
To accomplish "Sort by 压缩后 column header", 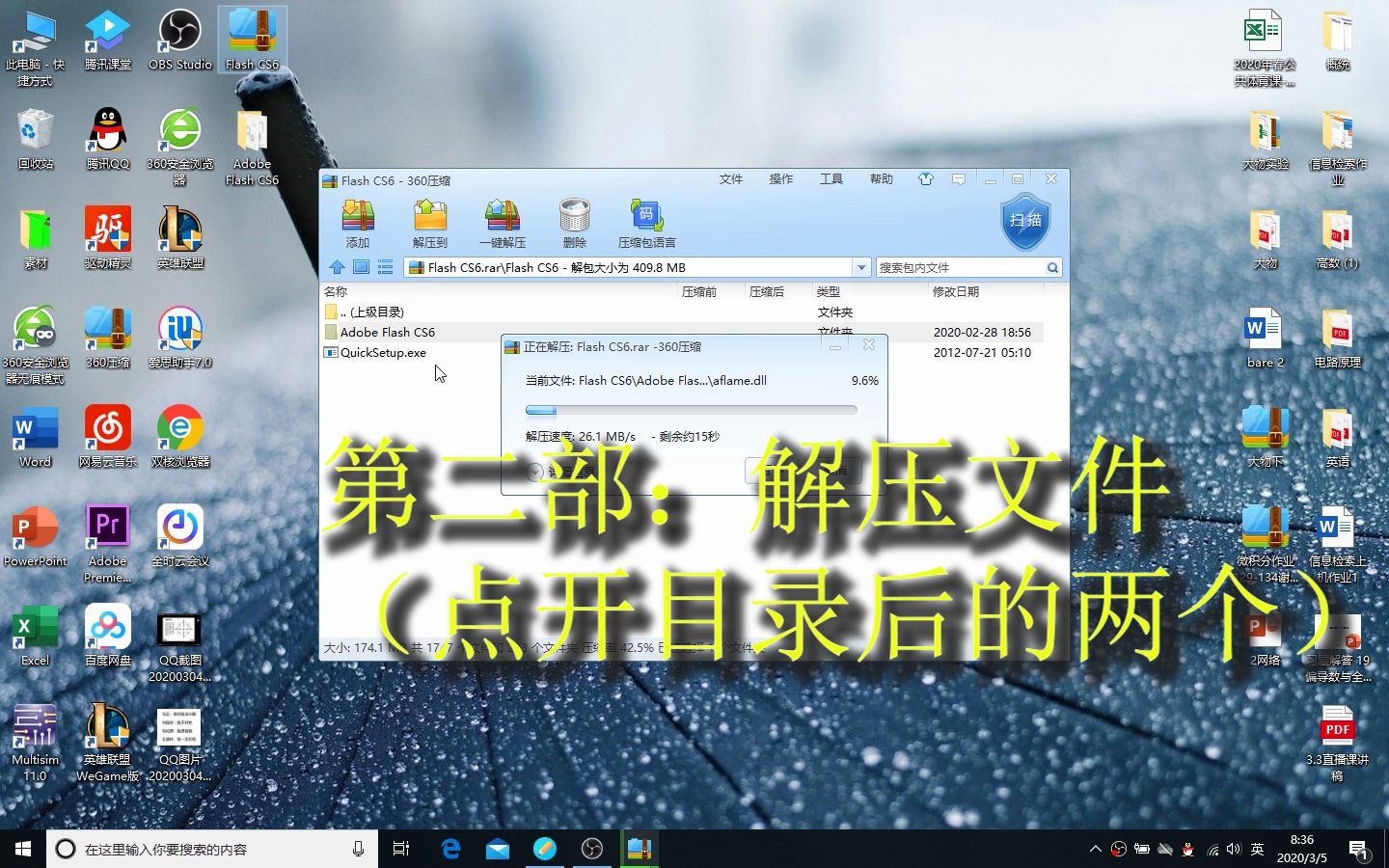I will (x=767, y=291).
